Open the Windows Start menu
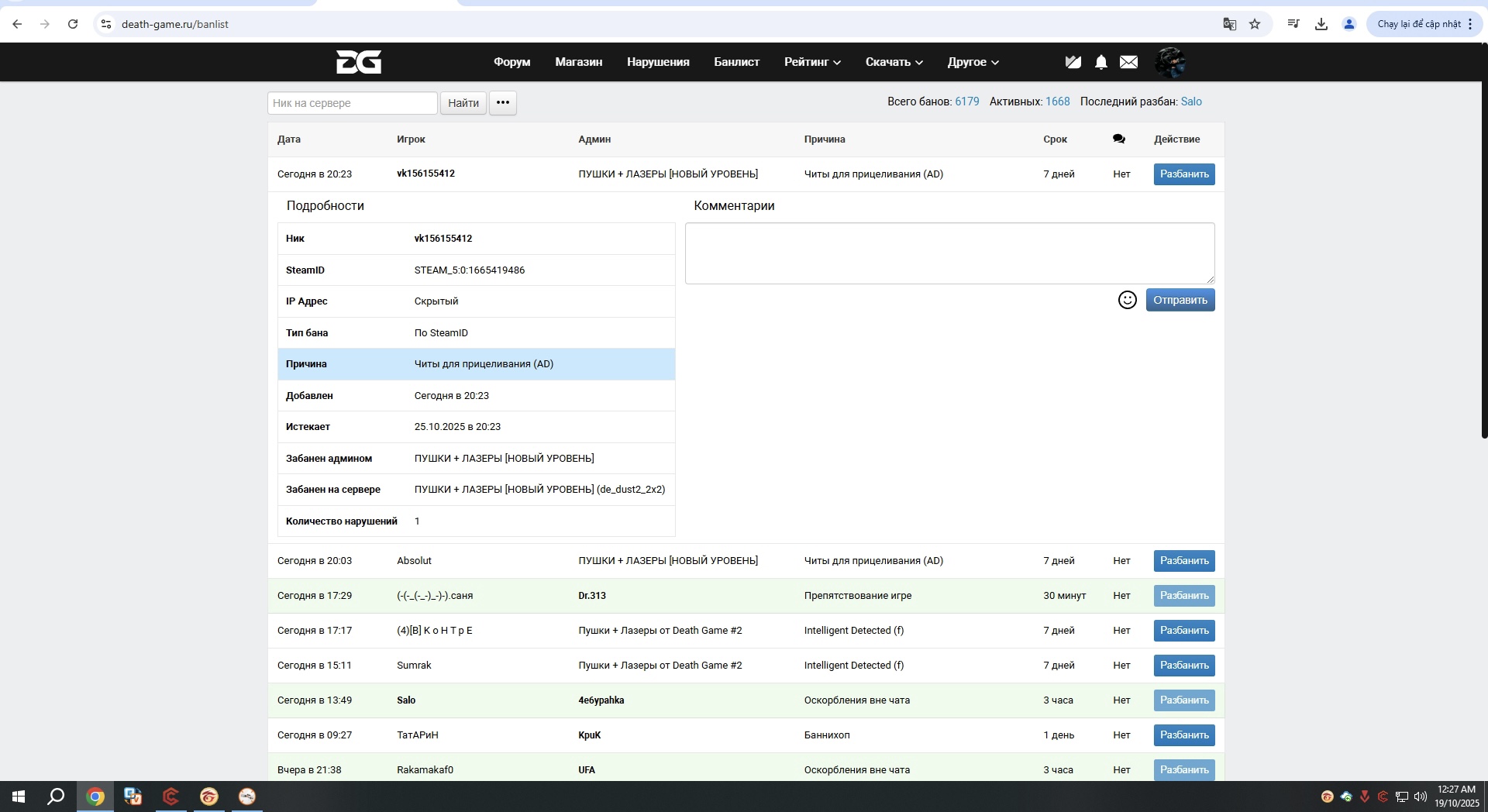This screenshot has height=812, width=1488. (19, 797)
